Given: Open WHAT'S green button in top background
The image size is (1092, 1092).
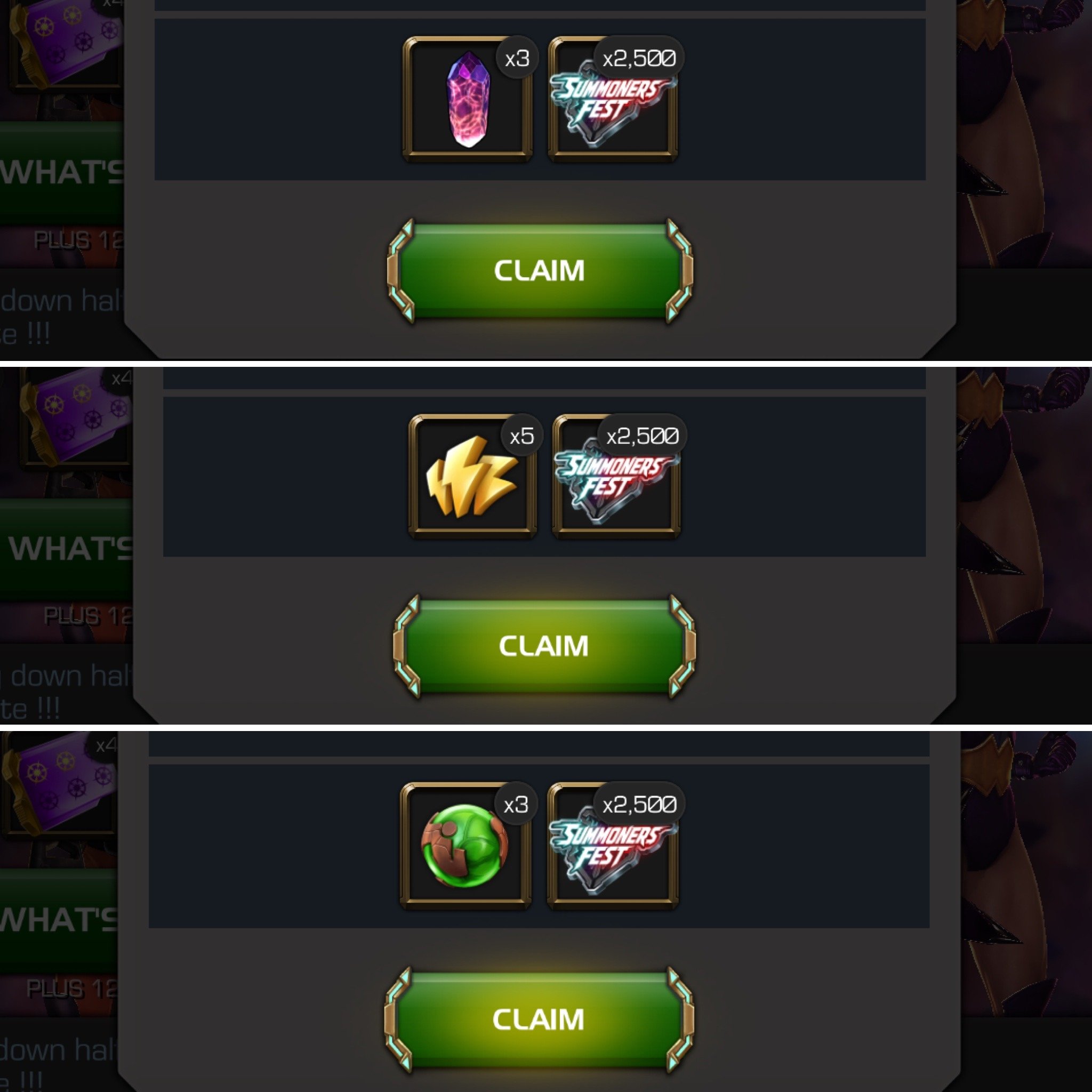Looking at the screenshot, I should (x=62, y=172).
